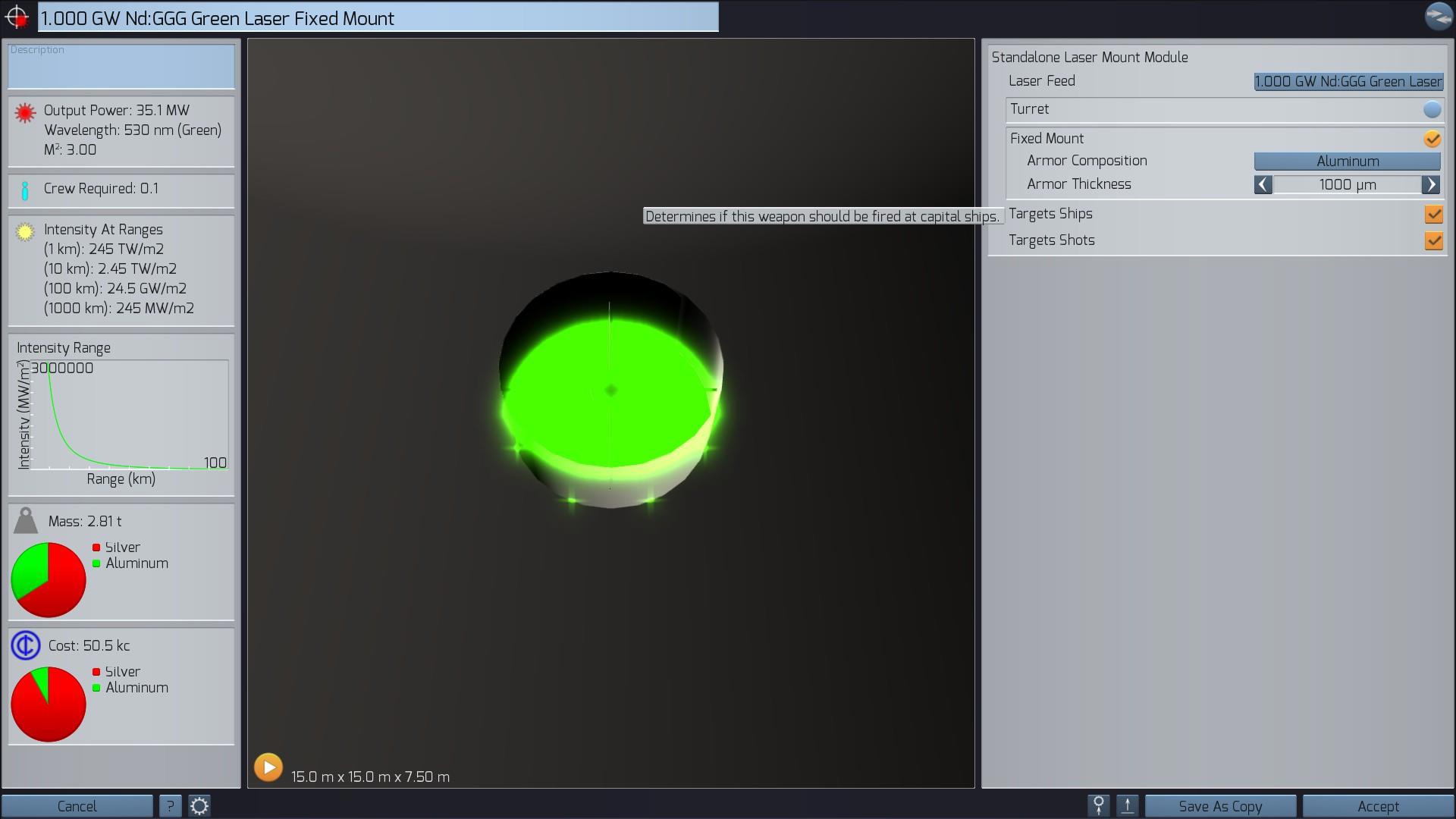Decrease the Armor Thickness with the left arrow
The image size is (1456, 819).
click(1263, 184)
